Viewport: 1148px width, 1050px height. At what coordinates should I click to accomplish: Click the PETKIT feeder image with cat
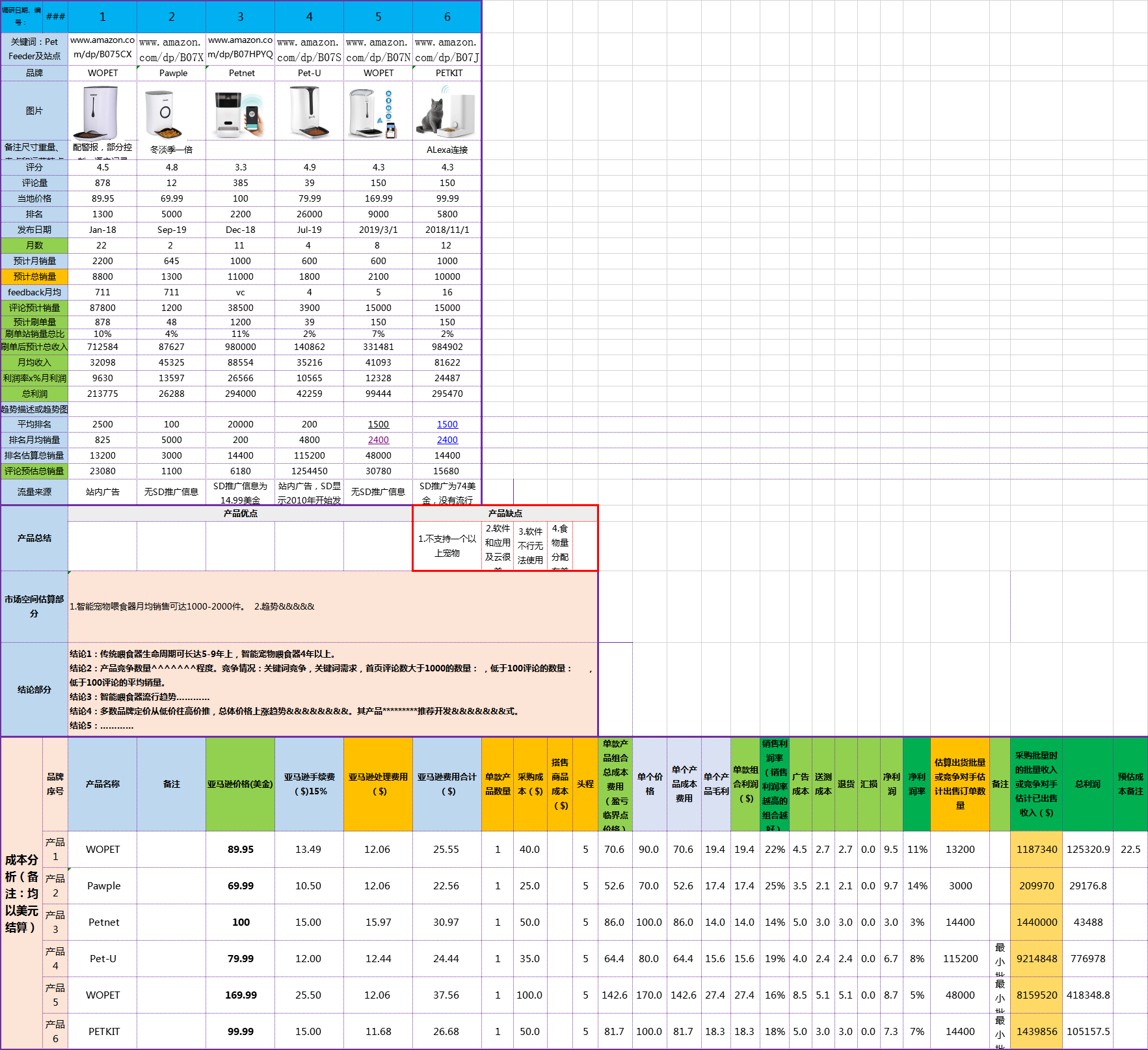tap(446, 112)
